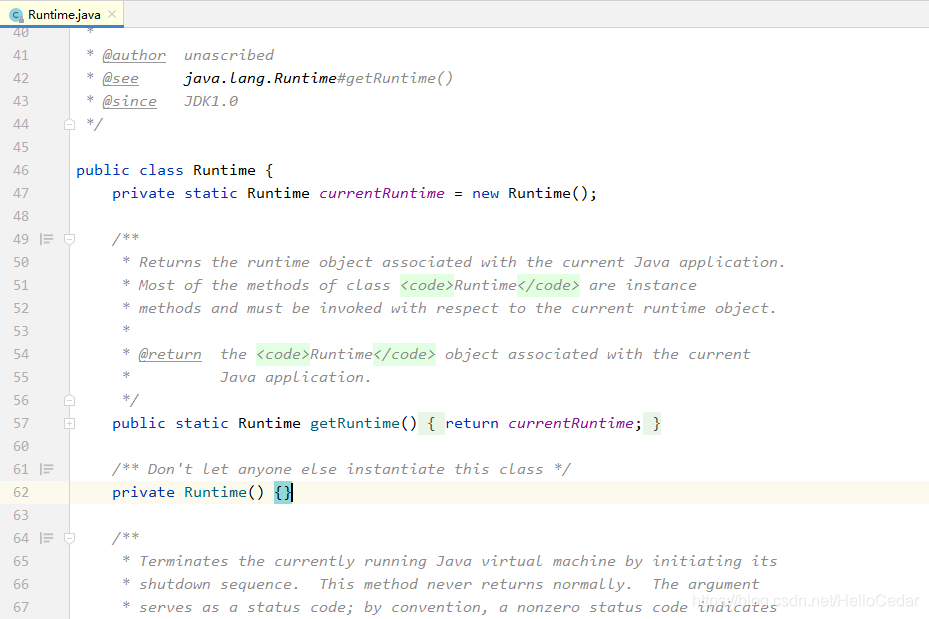
Task: Toggle rendered doc view icon at line 64
Action: click(x=46, y=538)
